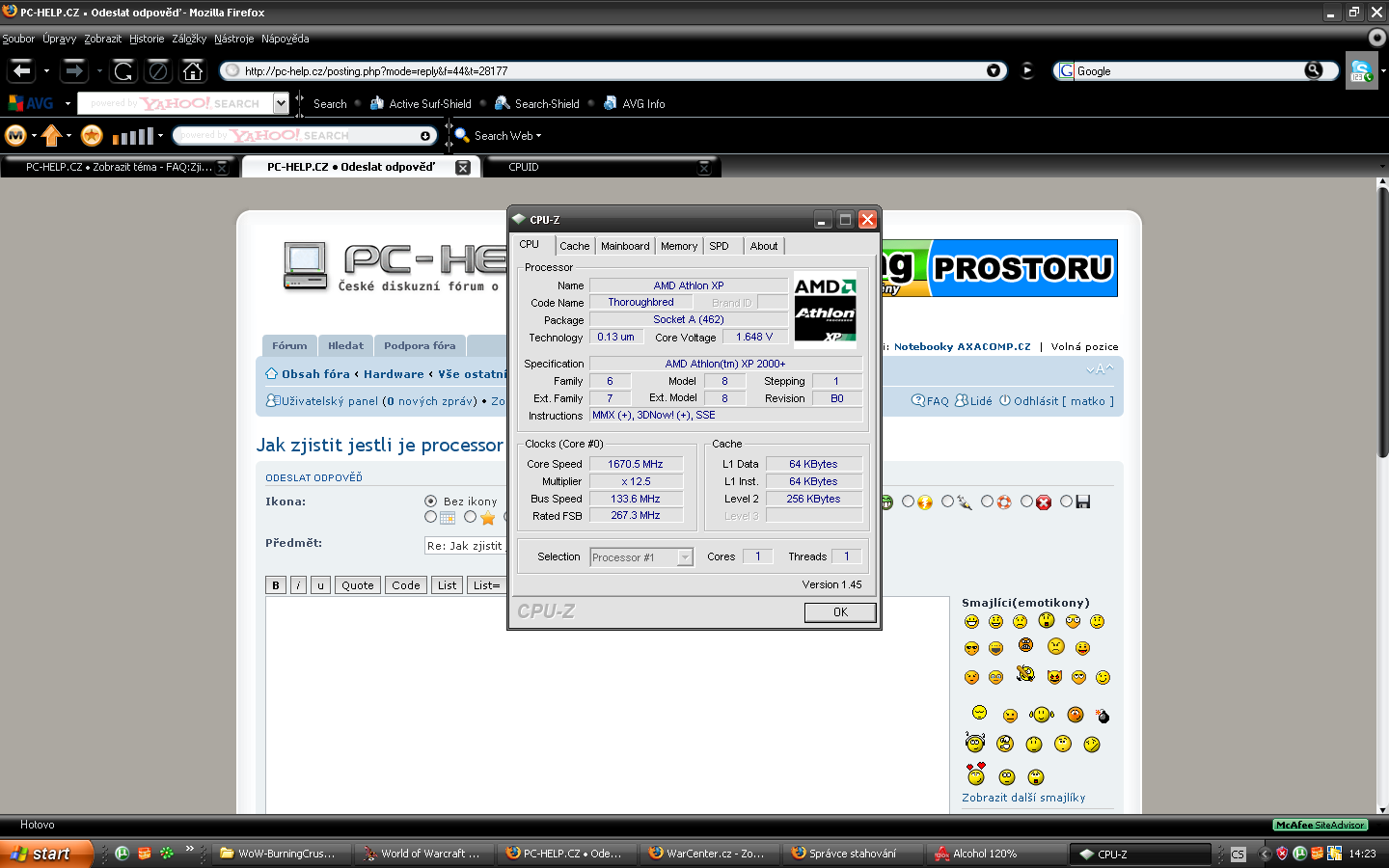Select the calendar icon radio button
1389x868 pixels.
tap(430, 517)
